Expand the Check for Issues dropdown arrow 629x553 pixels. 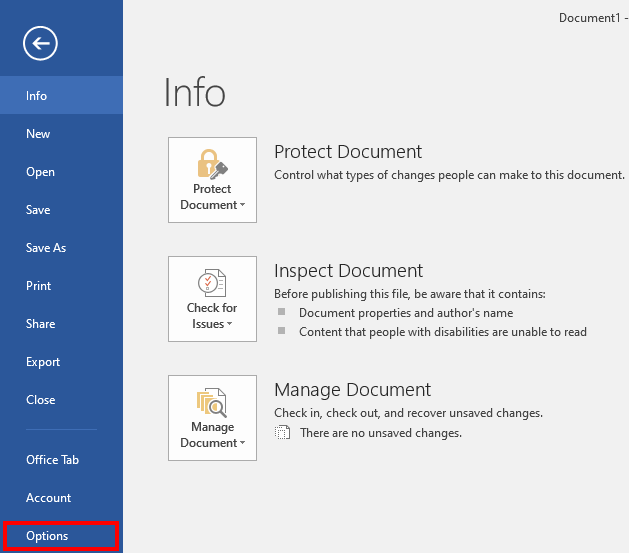pyautogui.click(x=229, y=324)
